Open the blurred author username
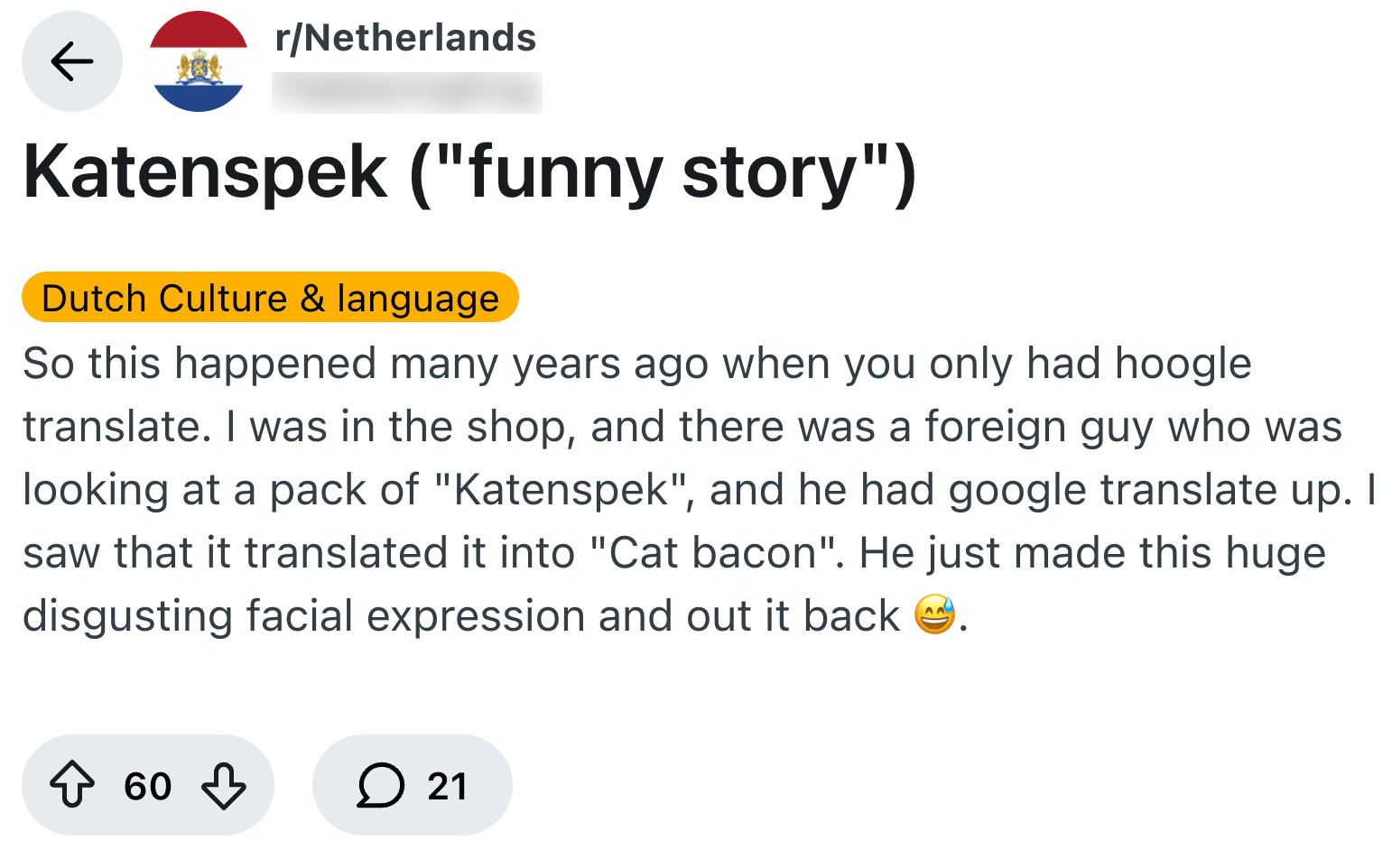The image size is (1392, 868). [406, 92]
